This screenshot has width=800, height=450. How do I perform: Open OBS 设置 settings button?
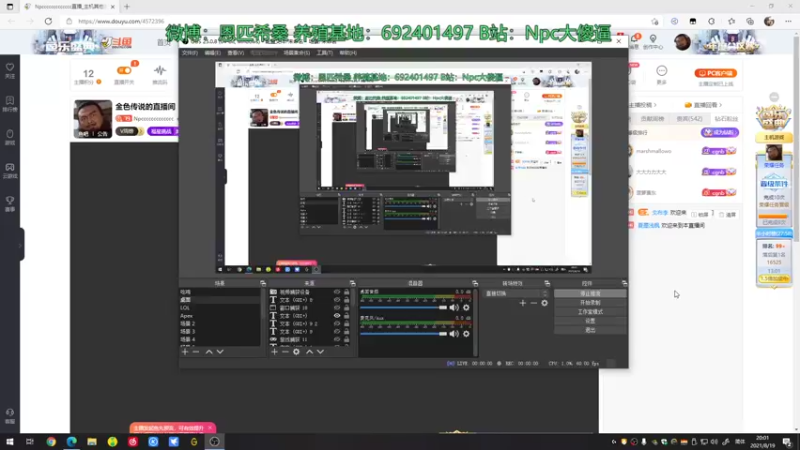[x=590, y=321]
